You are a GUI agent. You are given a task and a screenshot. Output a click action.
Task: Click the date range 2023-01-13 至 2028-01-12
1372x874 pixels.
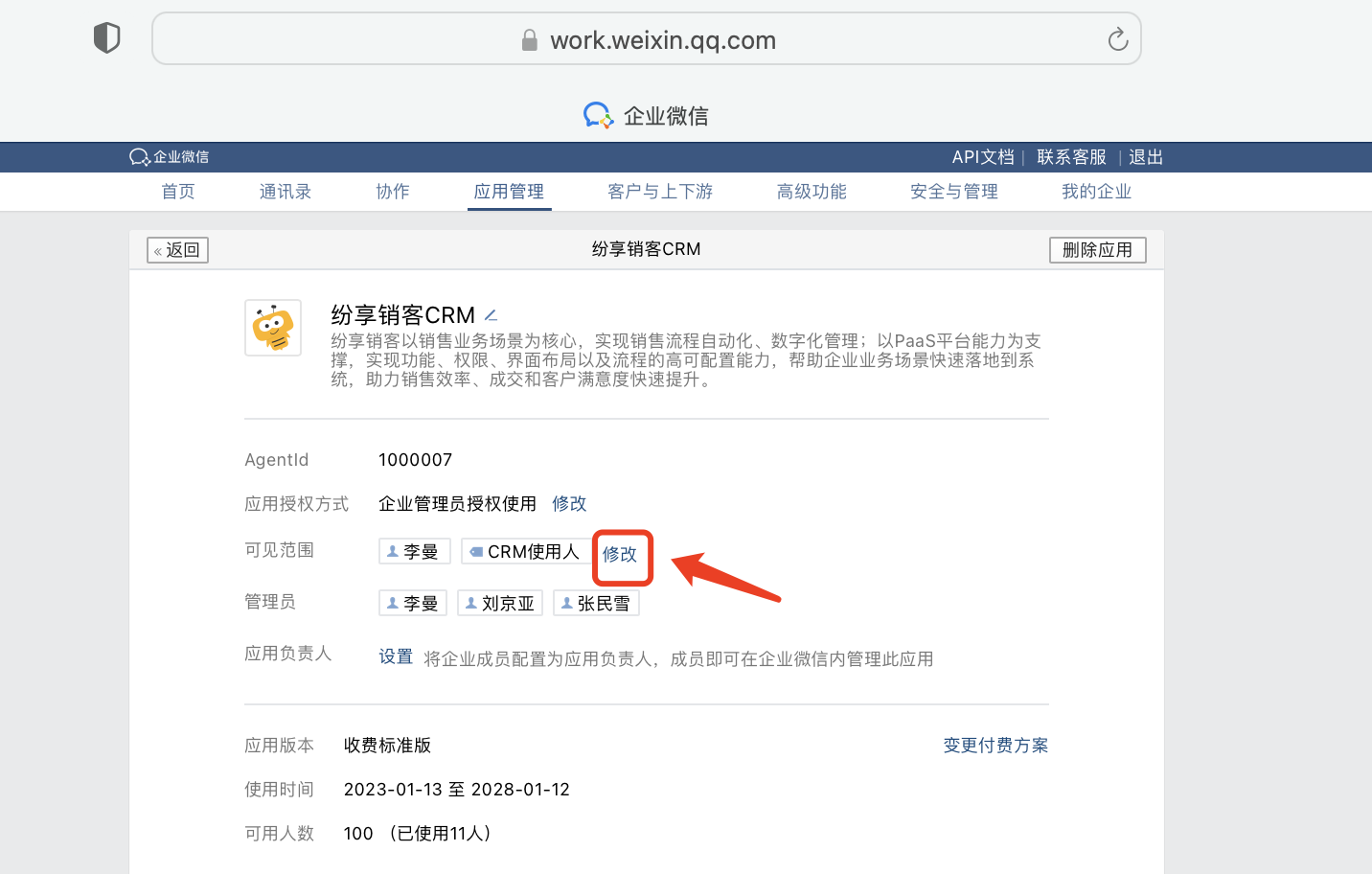point(457,789)
